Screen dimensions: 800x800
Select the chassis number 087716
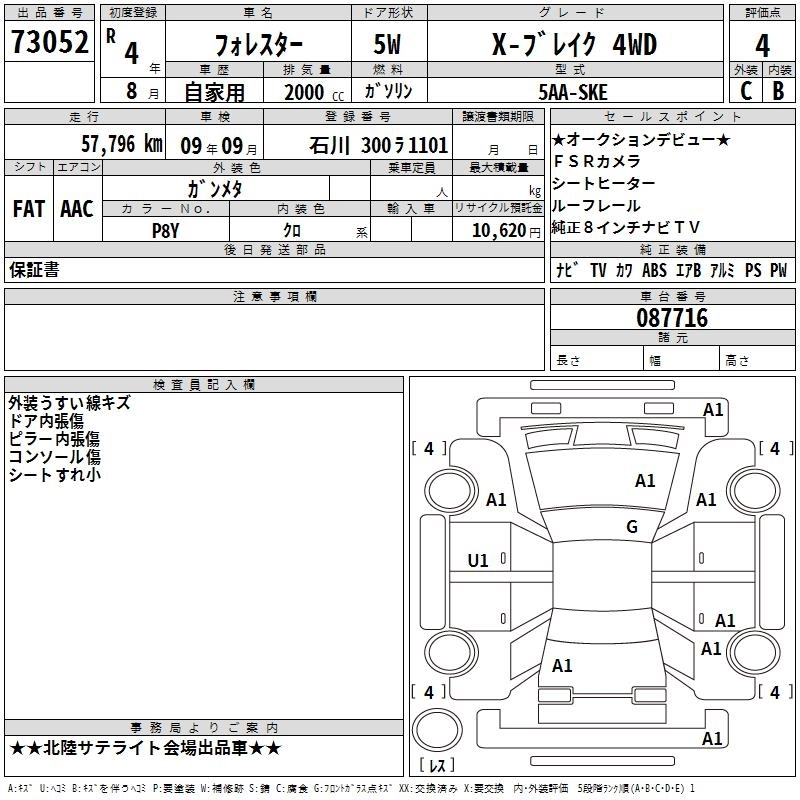click(x=672, y=318)
